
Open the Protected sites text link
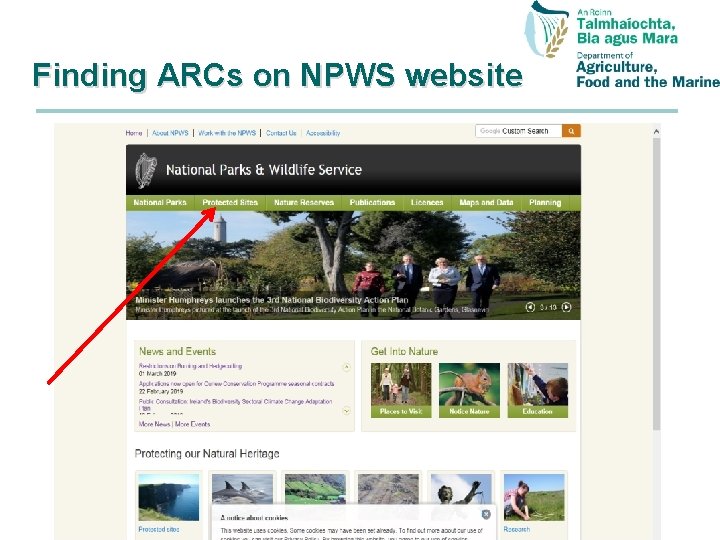pos(158,529)
